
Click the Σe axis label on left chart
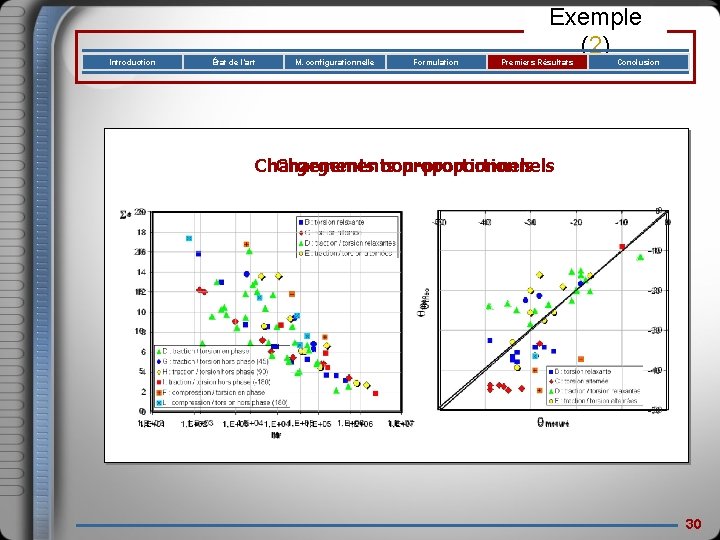(126, 214)
